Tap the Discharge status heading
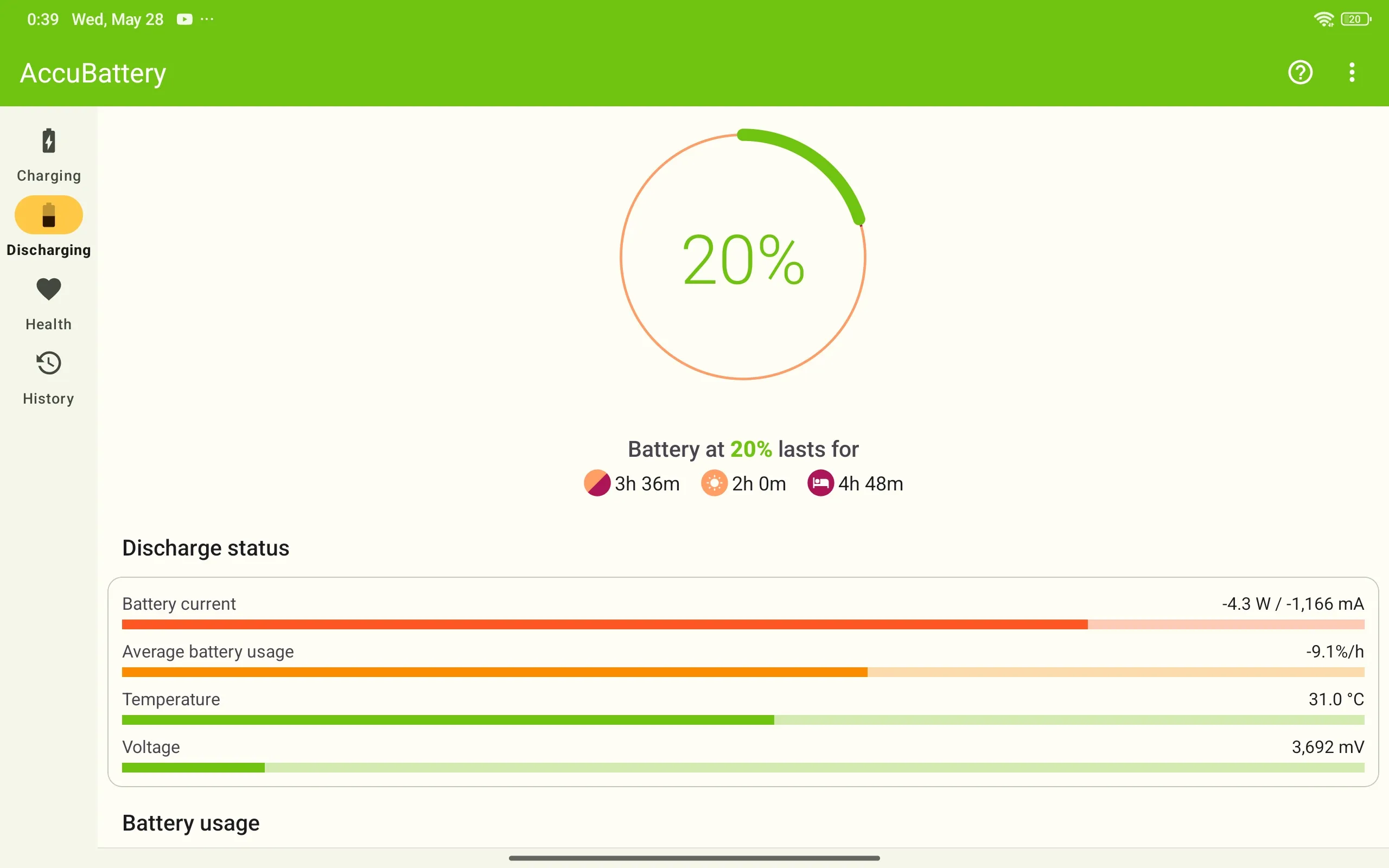The width and height of the screenshot is (1389, 868). (206, 548)
